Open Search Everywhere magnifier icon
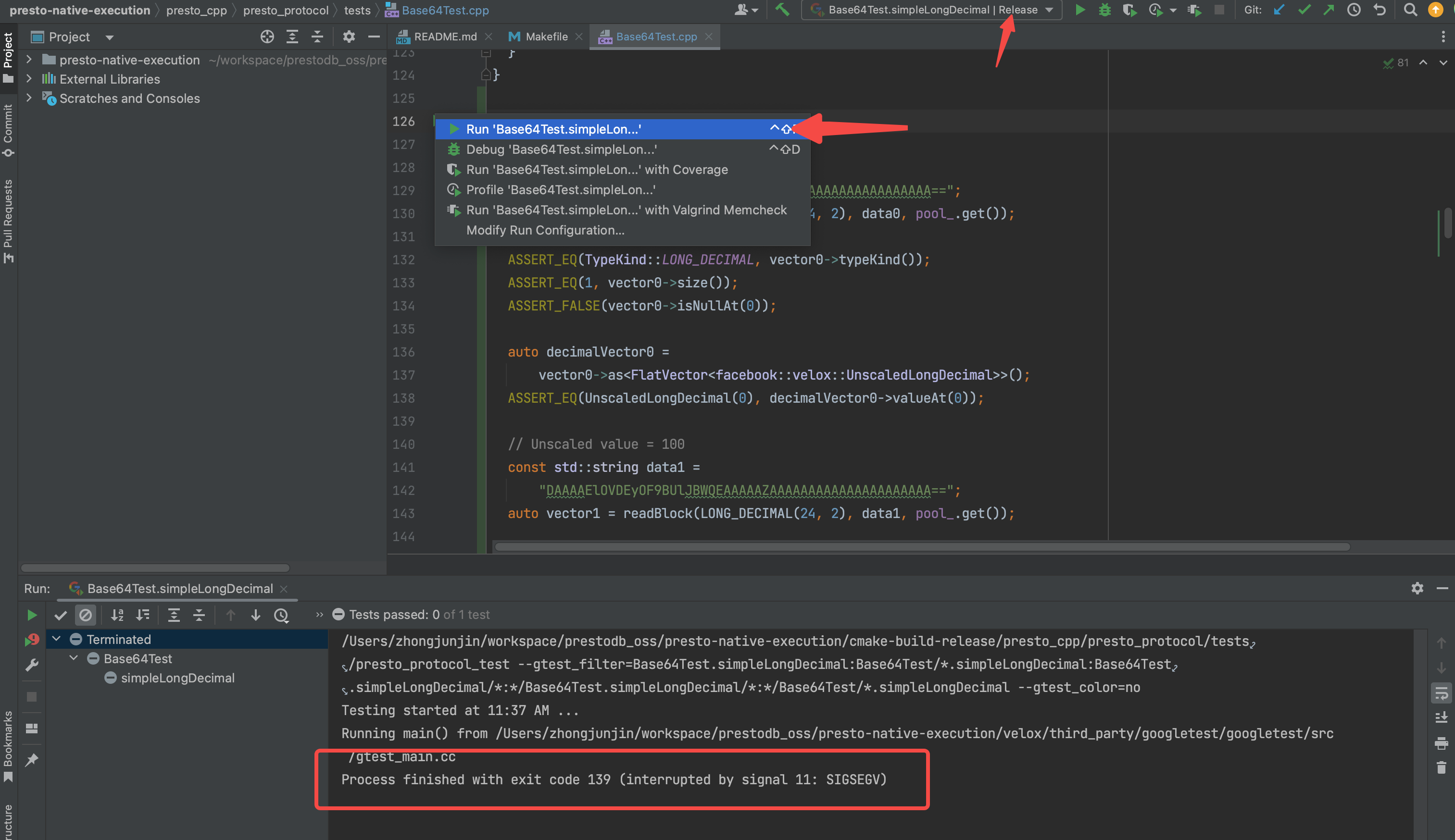 tap(1410, 10)
